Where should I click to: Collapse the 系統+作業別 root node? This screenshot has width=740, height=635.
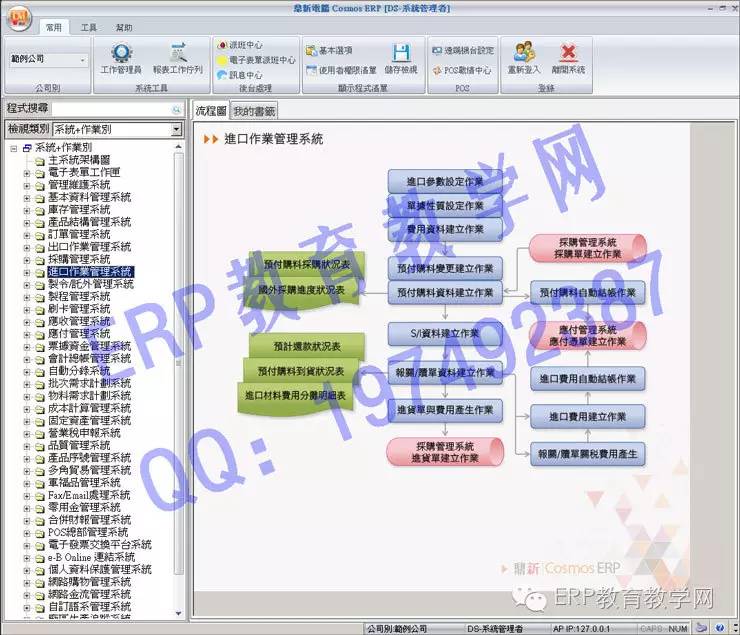click(13, 148)
